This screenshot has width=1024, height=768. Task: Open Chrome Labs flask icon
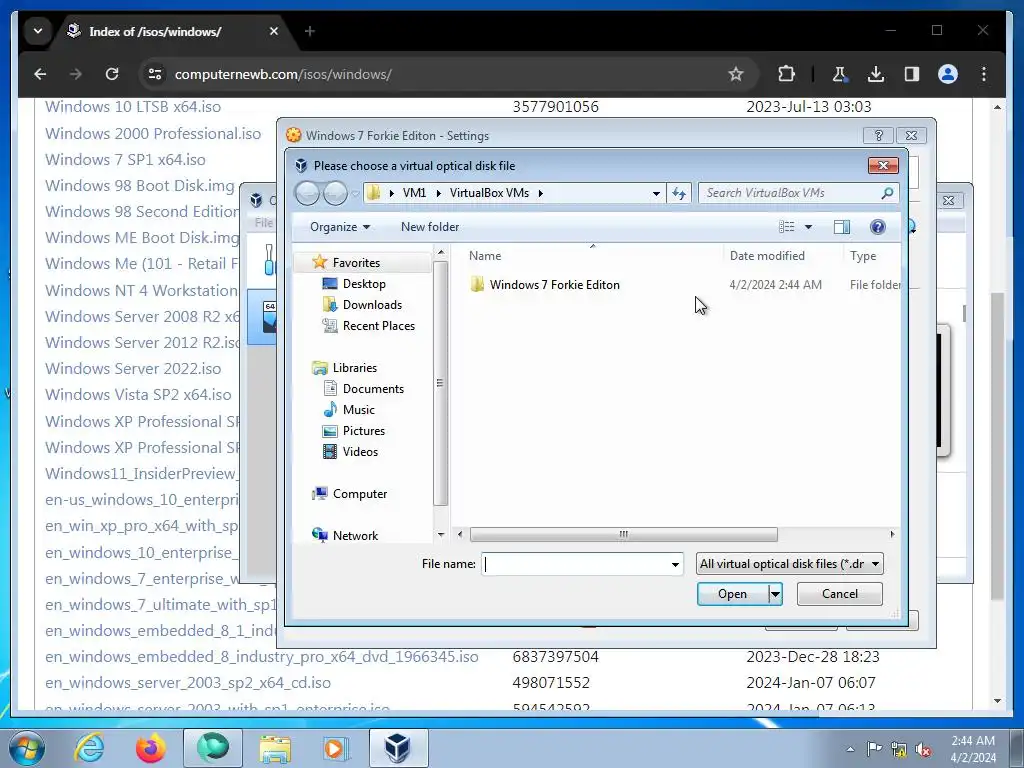point(839,74)
